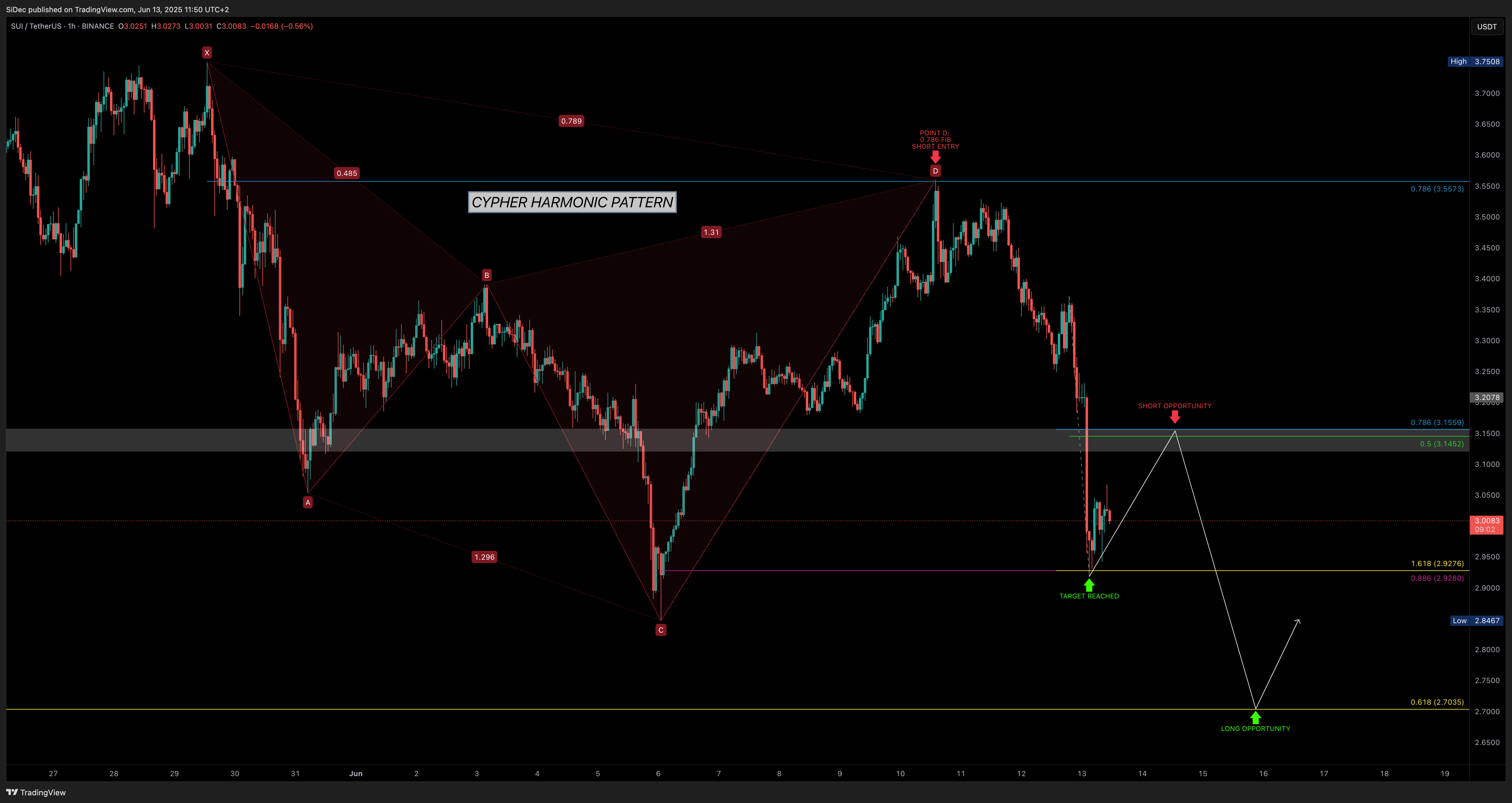
Task: Click the 2.6500 price on the scale
Action: point(1487,743)
